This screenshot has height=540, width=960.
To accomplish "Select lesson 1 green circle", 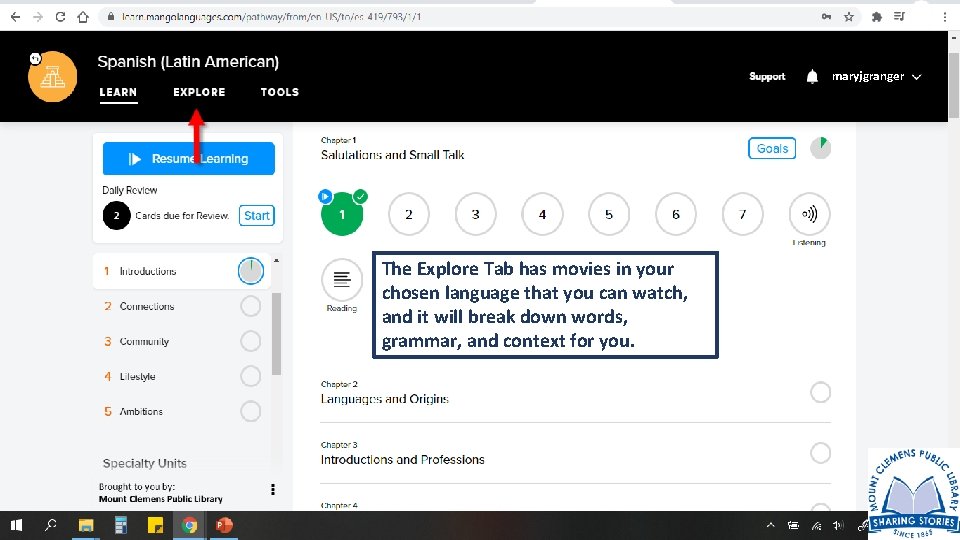I will (342, 214).
